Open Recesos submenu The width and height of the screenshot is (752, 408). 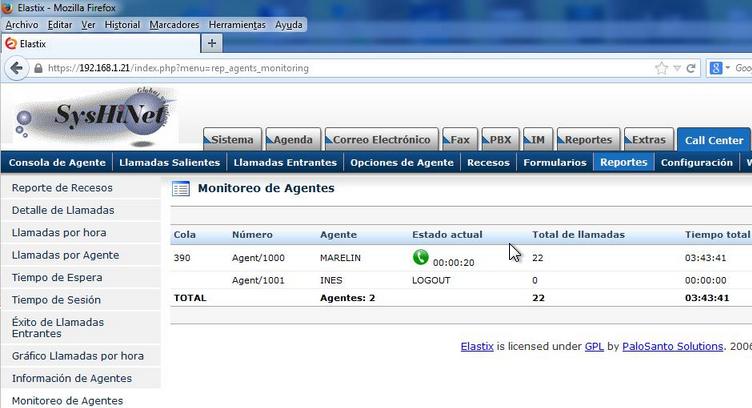click(x=488, y=163)
